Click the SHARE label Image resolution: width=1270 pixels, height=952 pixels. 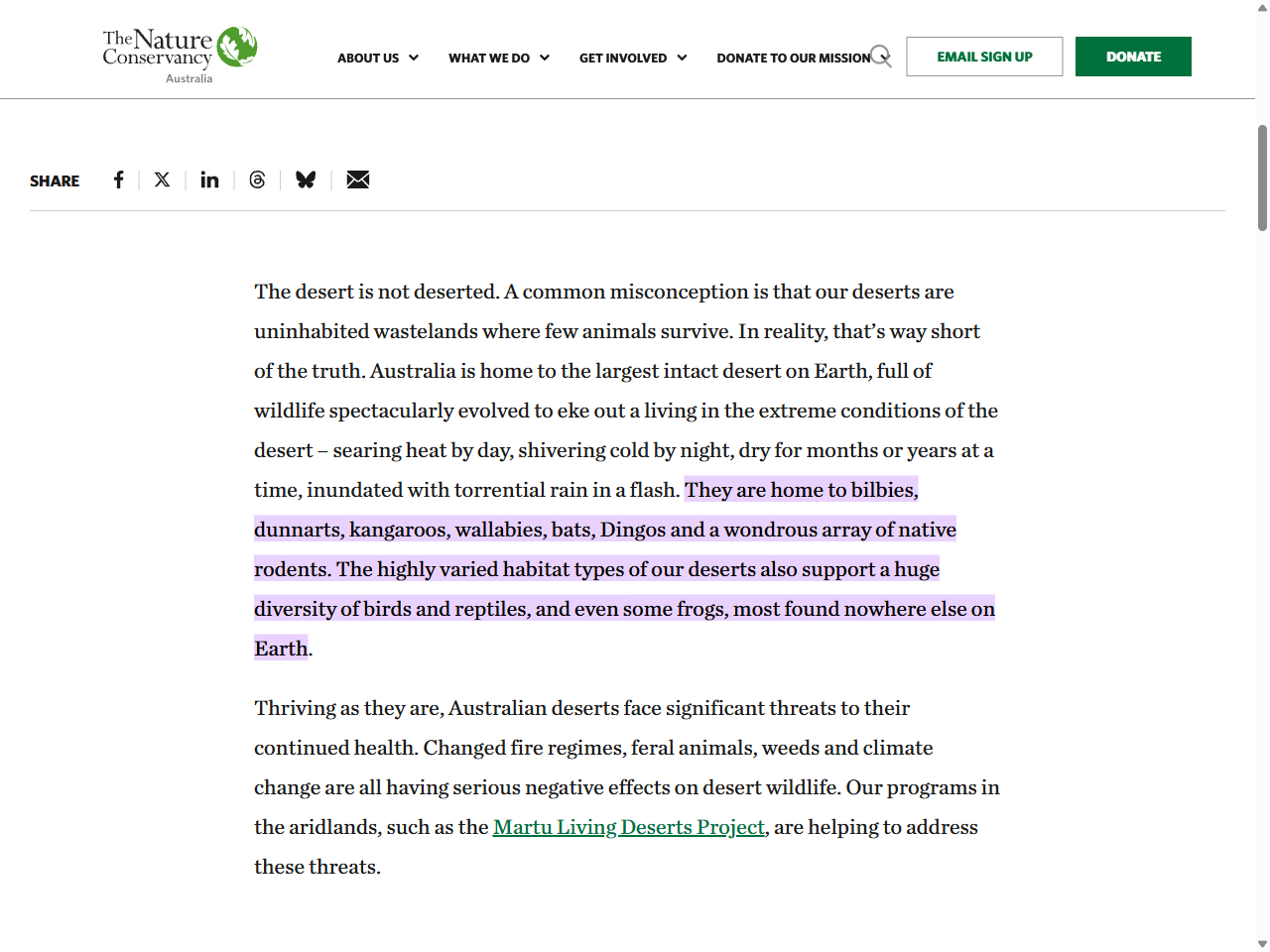[x=55, y=180]
